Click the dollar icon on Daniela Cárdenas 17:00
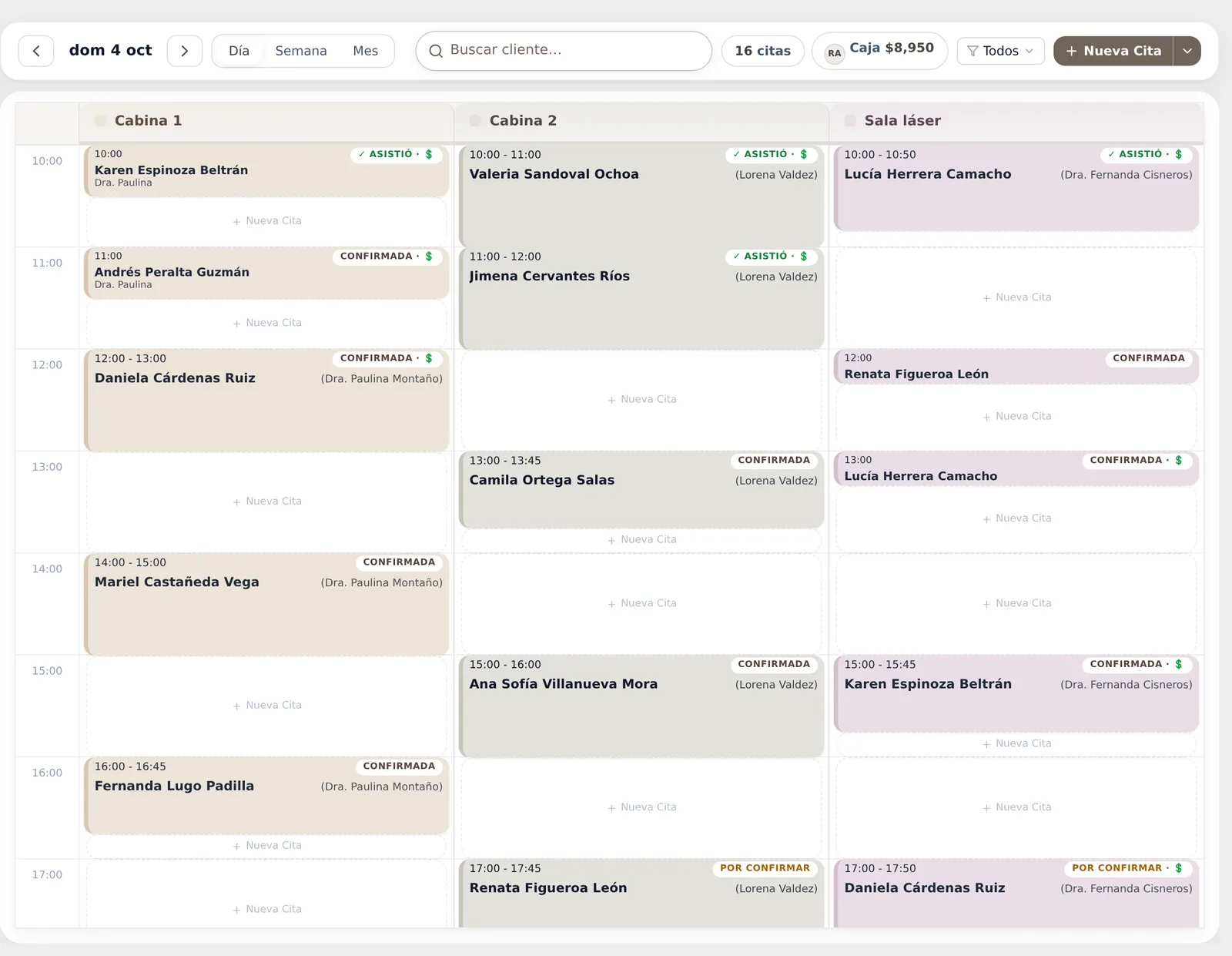This screenshot has width=1232, height=956. [x=1179, y=868]
